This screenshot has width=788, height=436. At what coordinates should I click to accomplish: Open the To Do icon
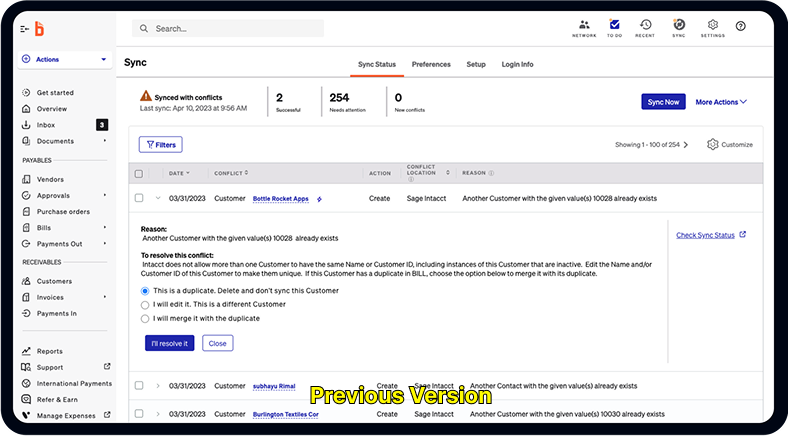pyautogui.click(x=614, y=29)
